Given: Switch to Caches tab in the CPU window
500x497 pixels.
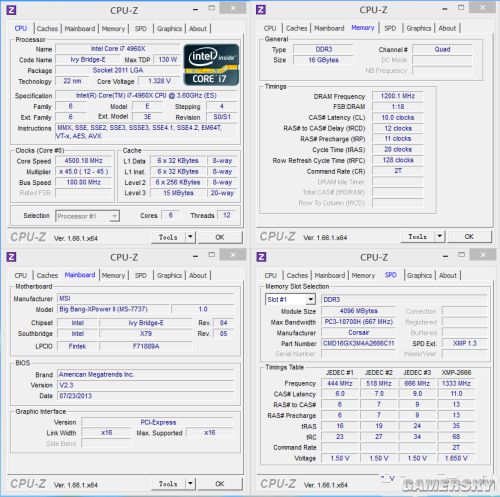Looking at the screenshot, I should [47, 29].
